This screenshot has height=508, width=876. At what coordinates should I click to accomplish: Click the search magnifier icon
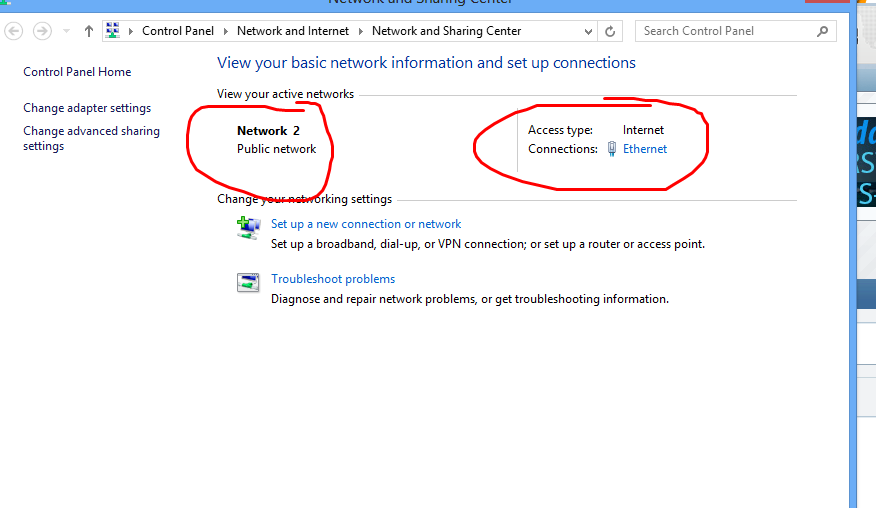pos(822,31)
